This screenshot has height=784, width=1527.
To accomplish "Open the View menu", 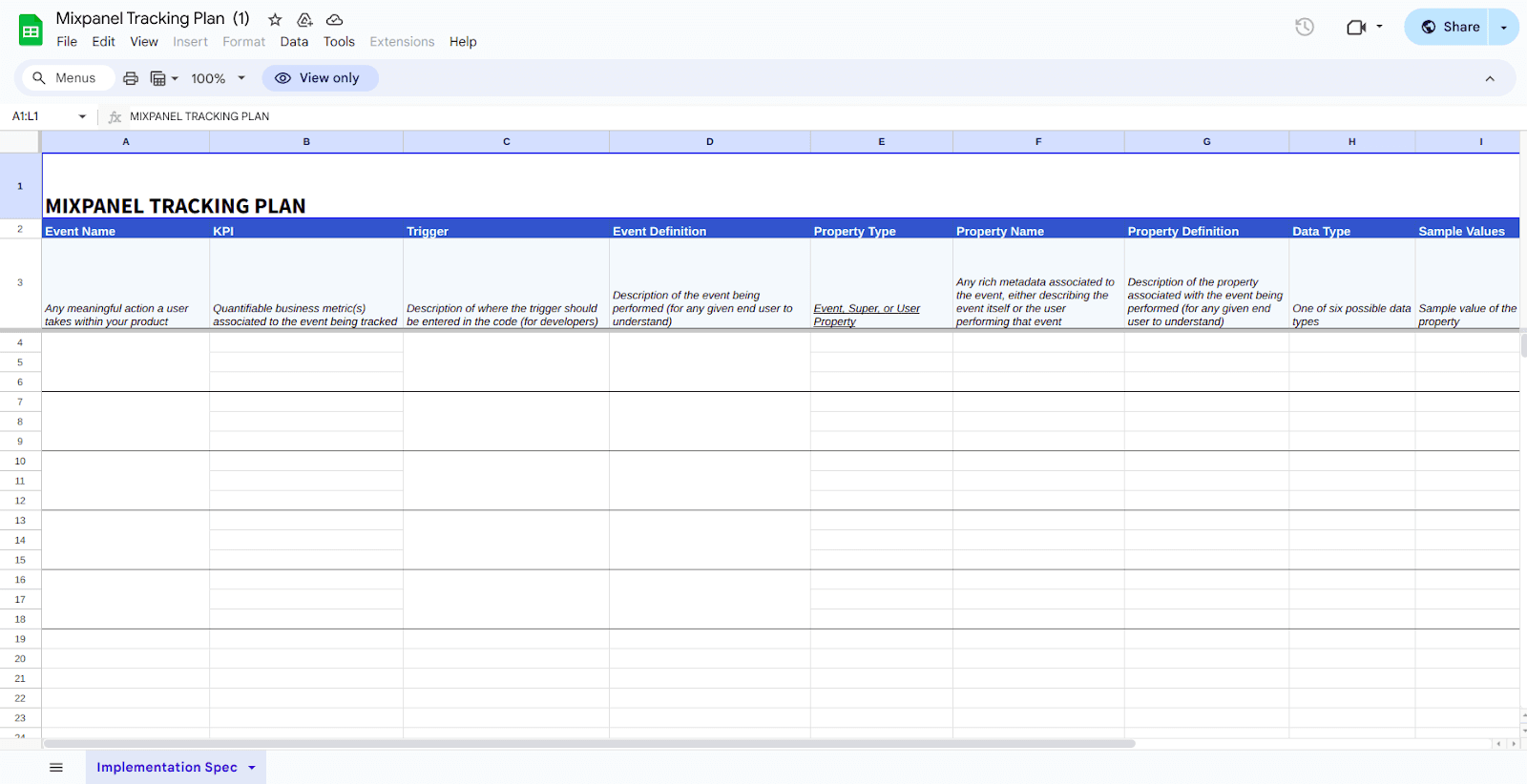I will pyautogui.click(x=144, y=42).
